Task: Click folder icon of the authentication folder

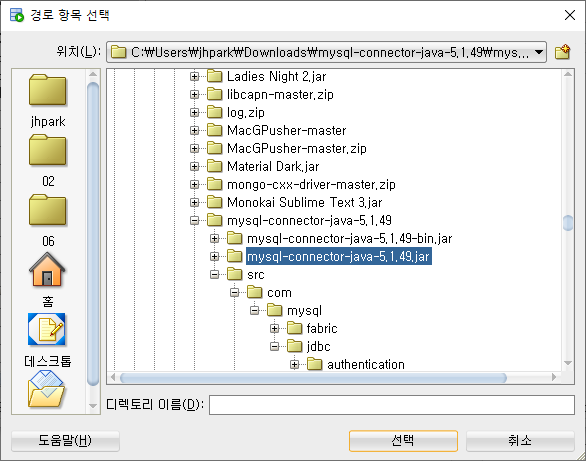Action: tap(315, 364)
